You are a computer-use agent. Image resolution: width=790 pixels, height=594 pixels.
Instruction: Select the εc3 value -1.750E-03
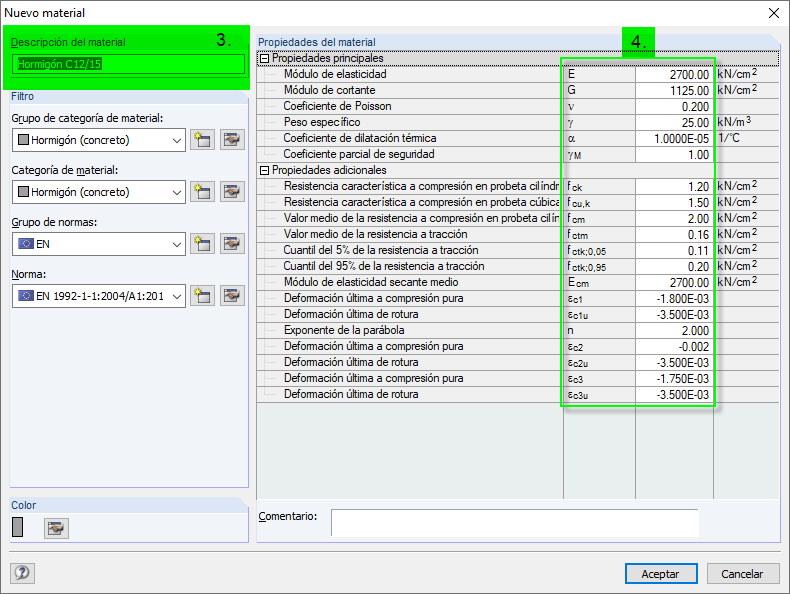674,378
